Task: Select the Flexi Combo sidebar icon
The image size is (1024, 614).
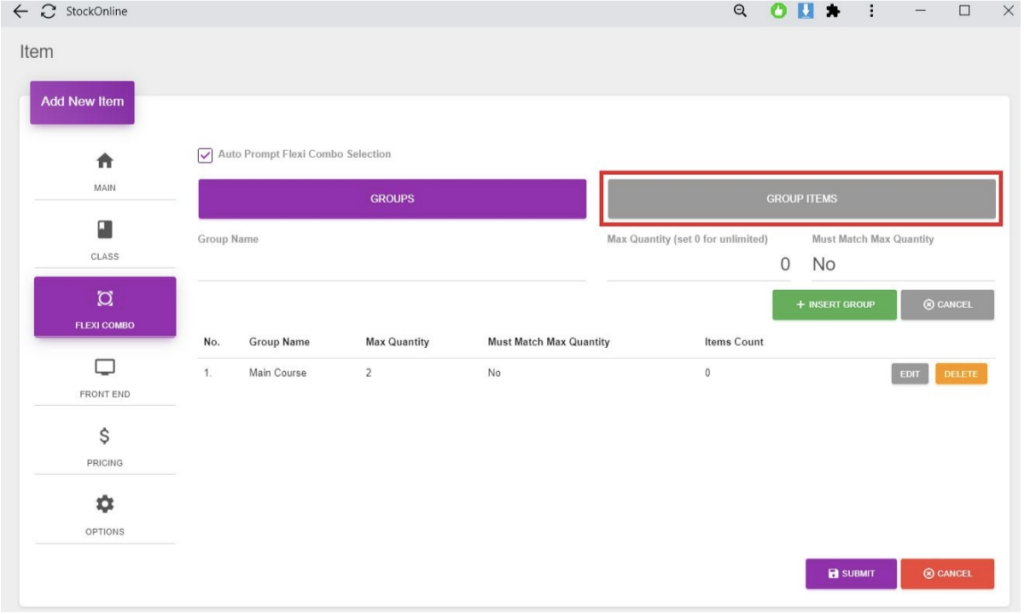Action: click(x=104, y=299)
